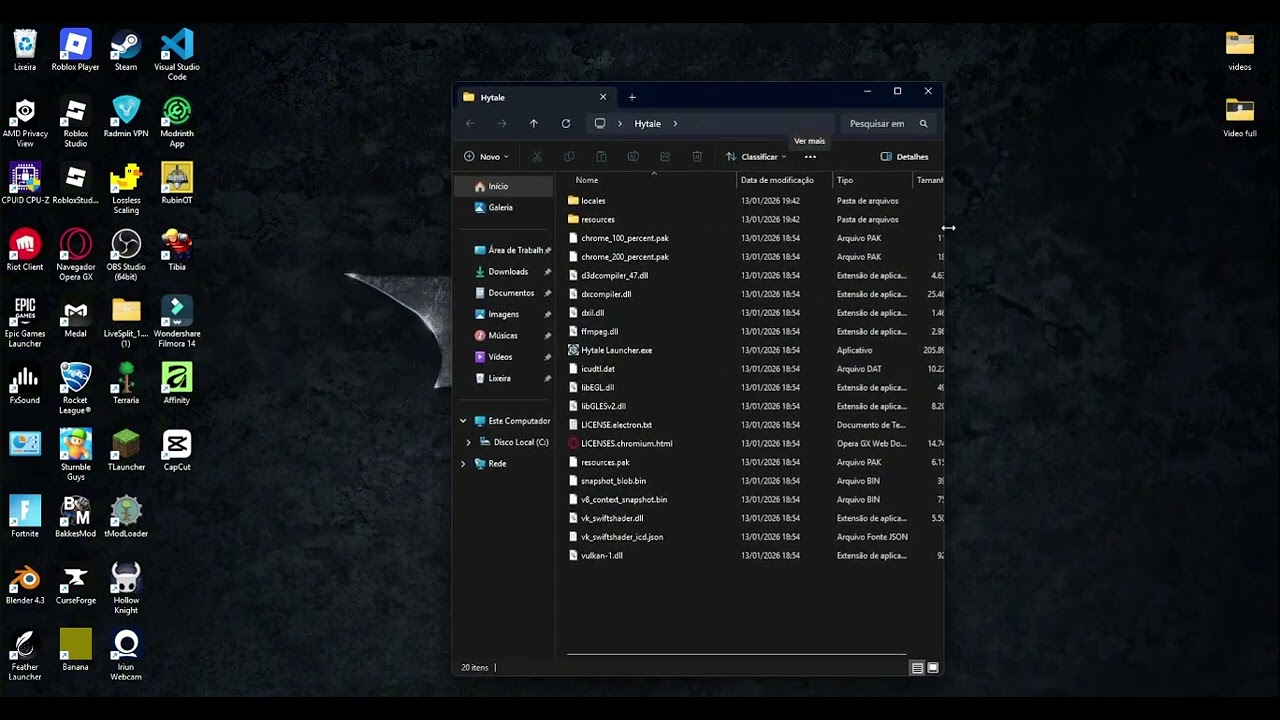This screenshot has height=720, width=1280.
Task: Open the Novo dropdown menu
Action: click(487, 157)
